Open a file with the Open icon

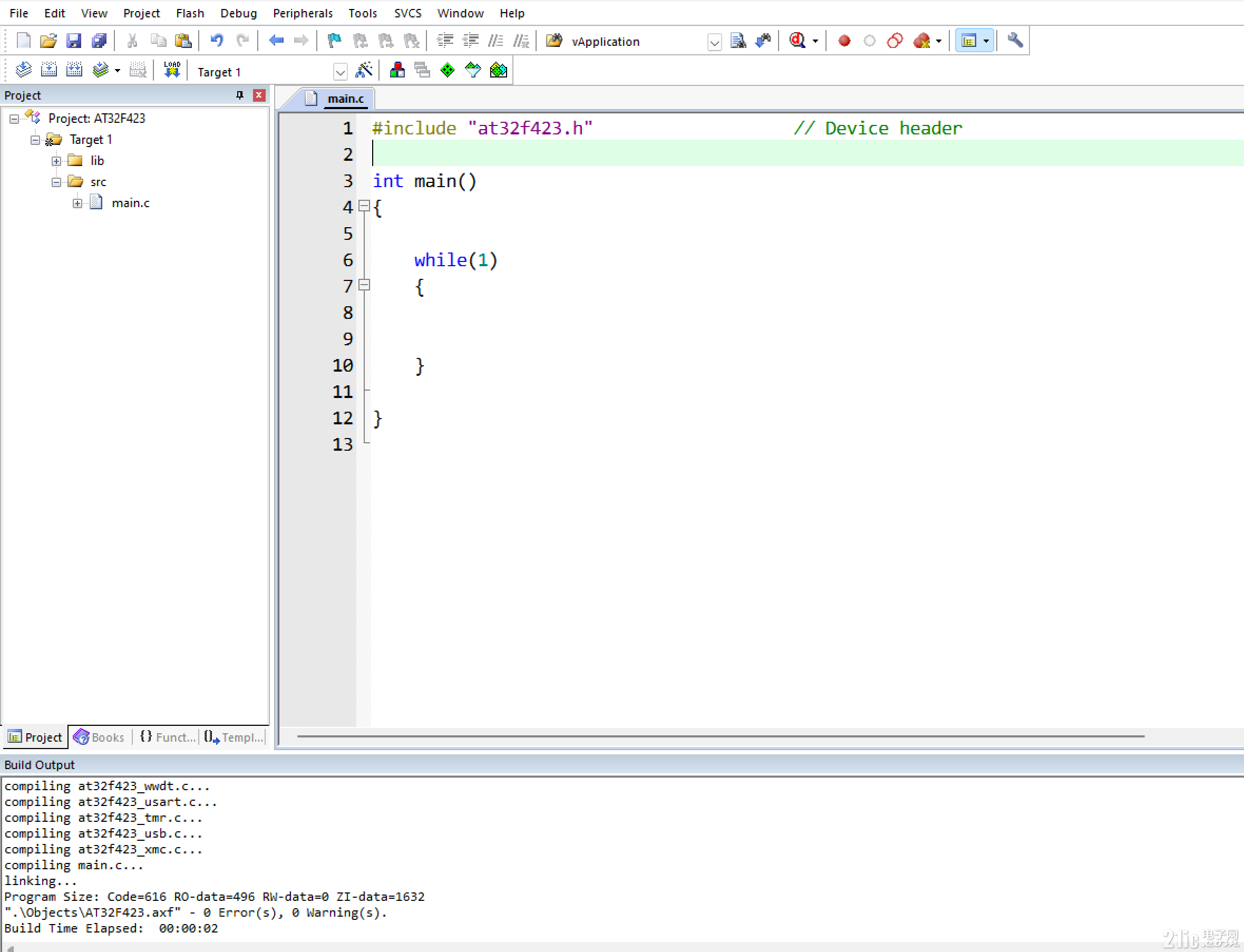click(48, 41)
